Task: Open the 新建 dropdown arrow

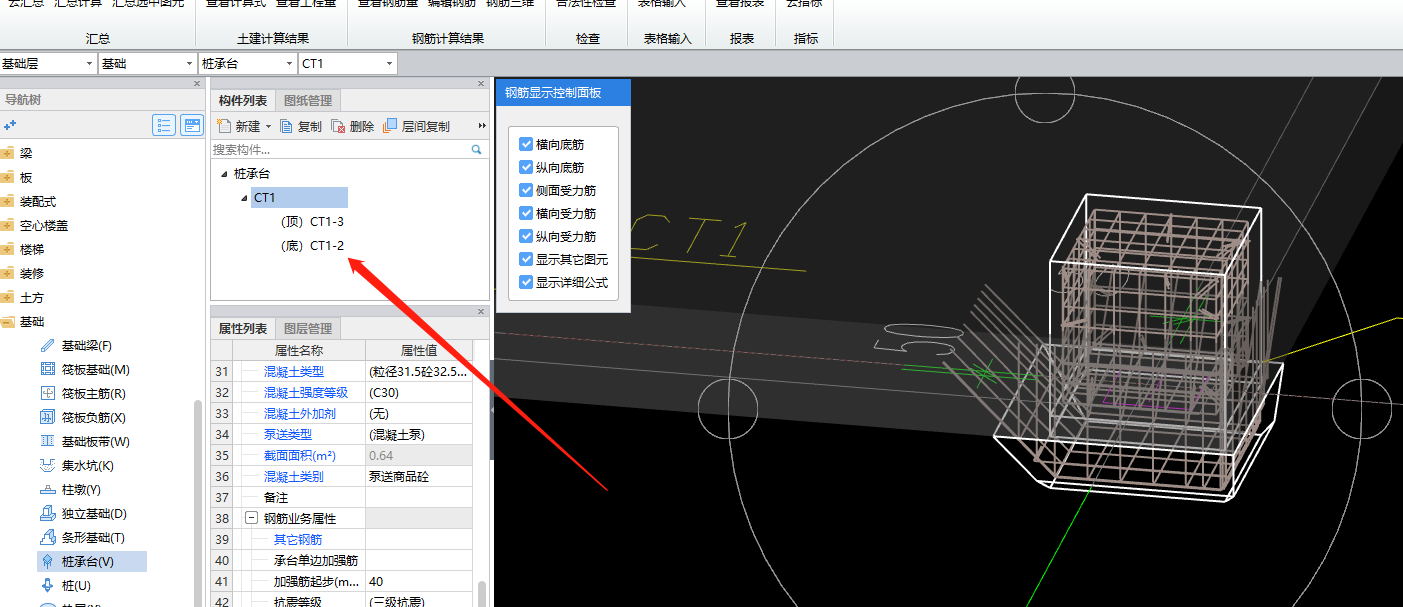Action: click(x=268, y=127)
